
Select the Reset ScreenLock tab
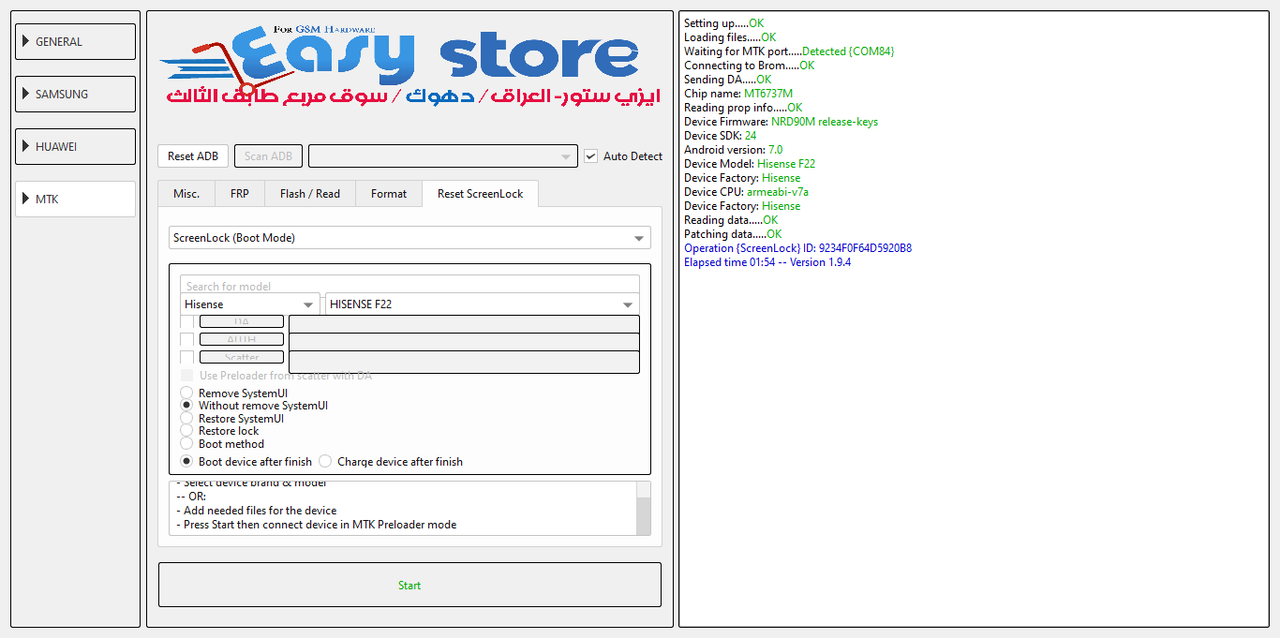[480, 193]
